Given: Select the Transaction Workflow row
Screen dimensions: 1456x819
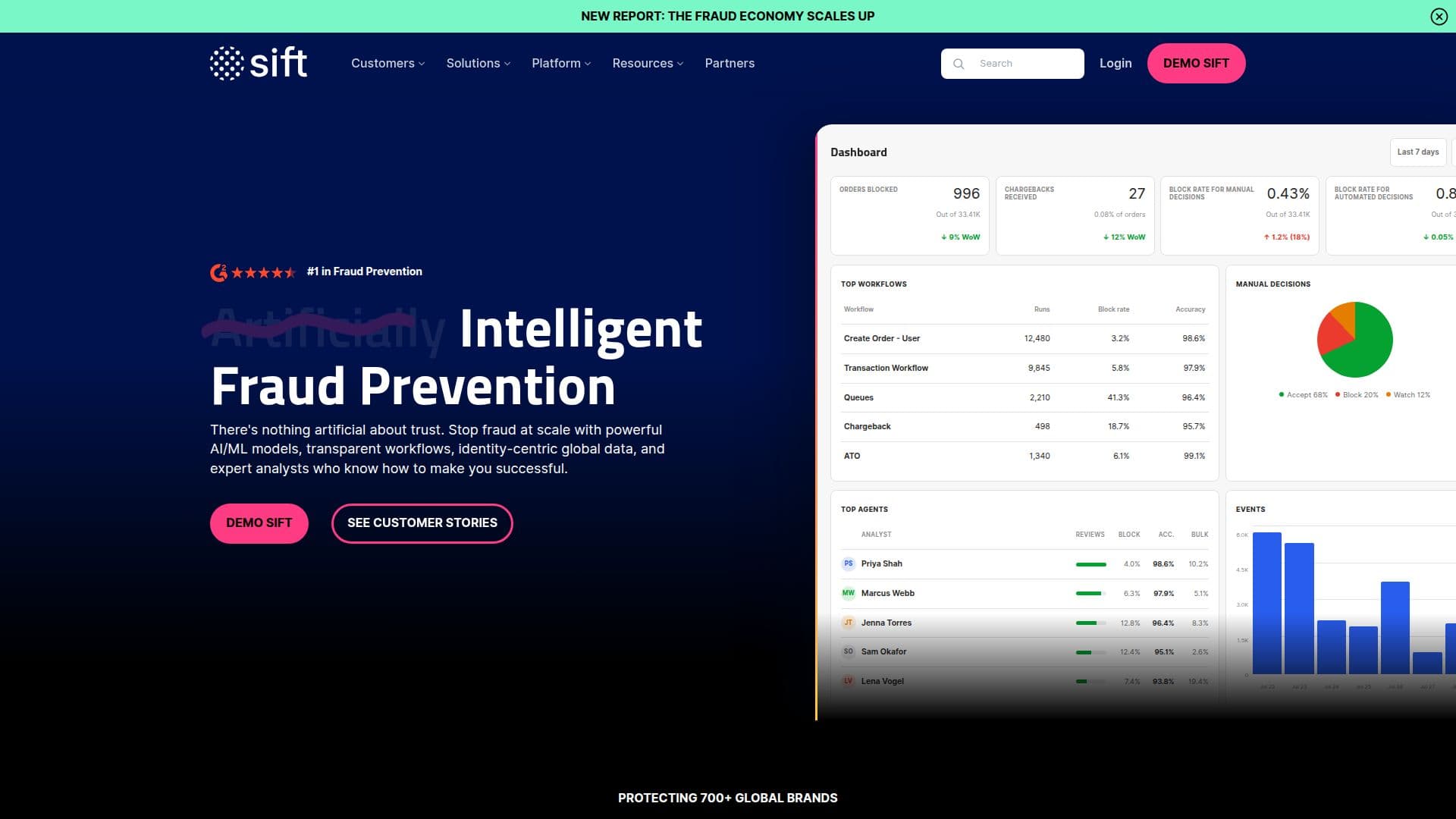Looking at the screenshot, I should pyautogui.click(x=1024, y=368).
